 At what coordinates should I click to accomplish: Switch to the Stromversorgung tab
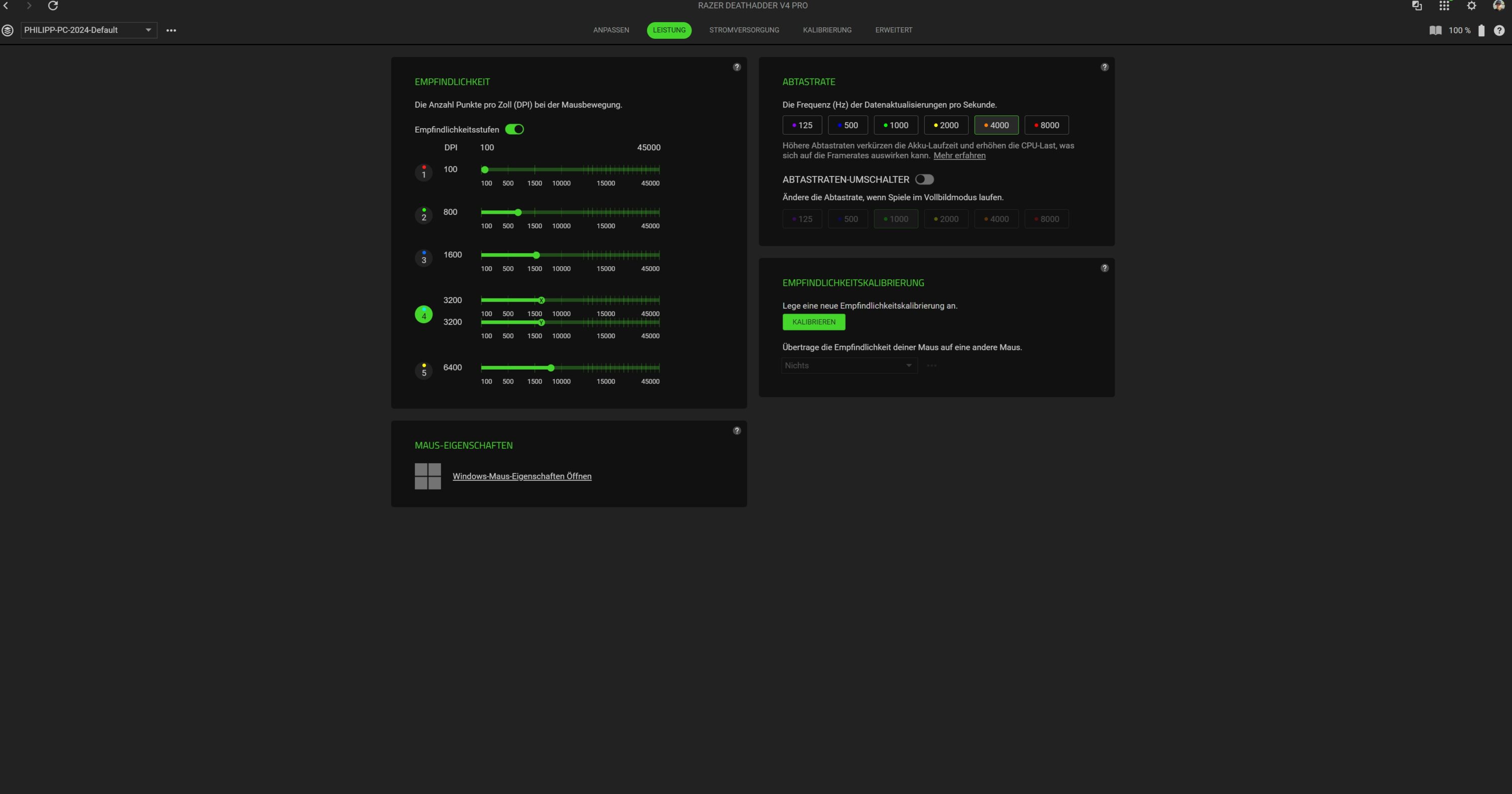pyautogui.click(x=744, y=31)
